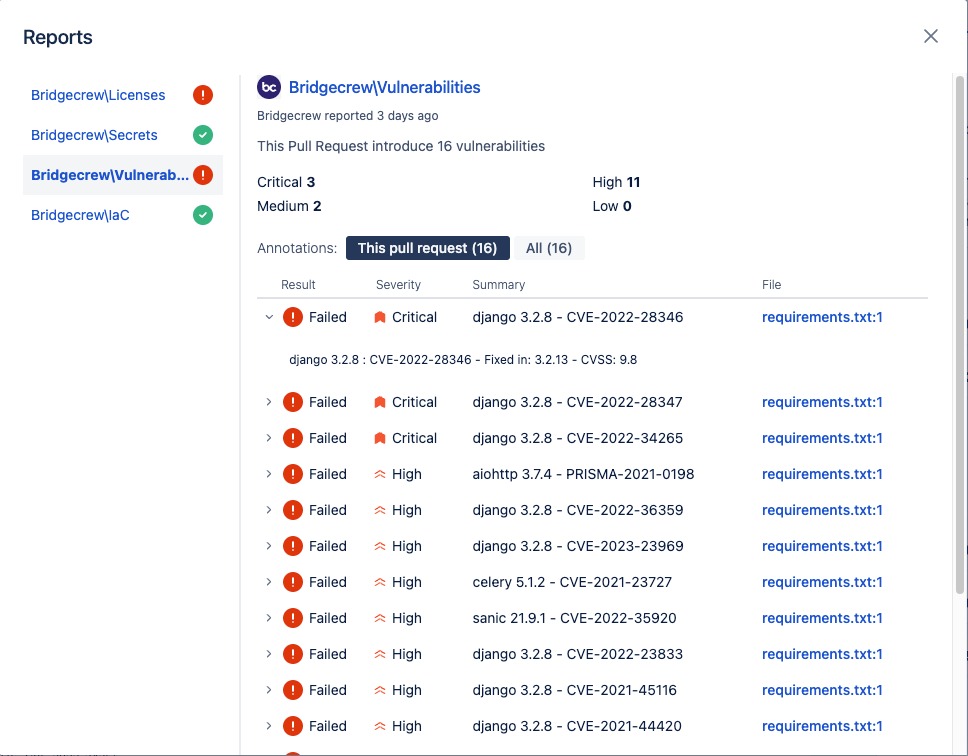Screen dimensions: 968x756
Task: Click the Critical severity flag for CVE-2022-28347
Action: pyautogui.click(x=380, y=402)
